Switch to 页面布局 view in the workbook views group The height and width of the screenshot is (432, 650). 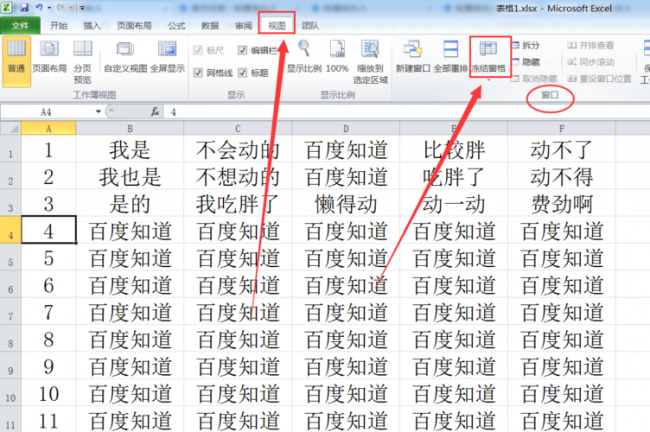[49, 57]
